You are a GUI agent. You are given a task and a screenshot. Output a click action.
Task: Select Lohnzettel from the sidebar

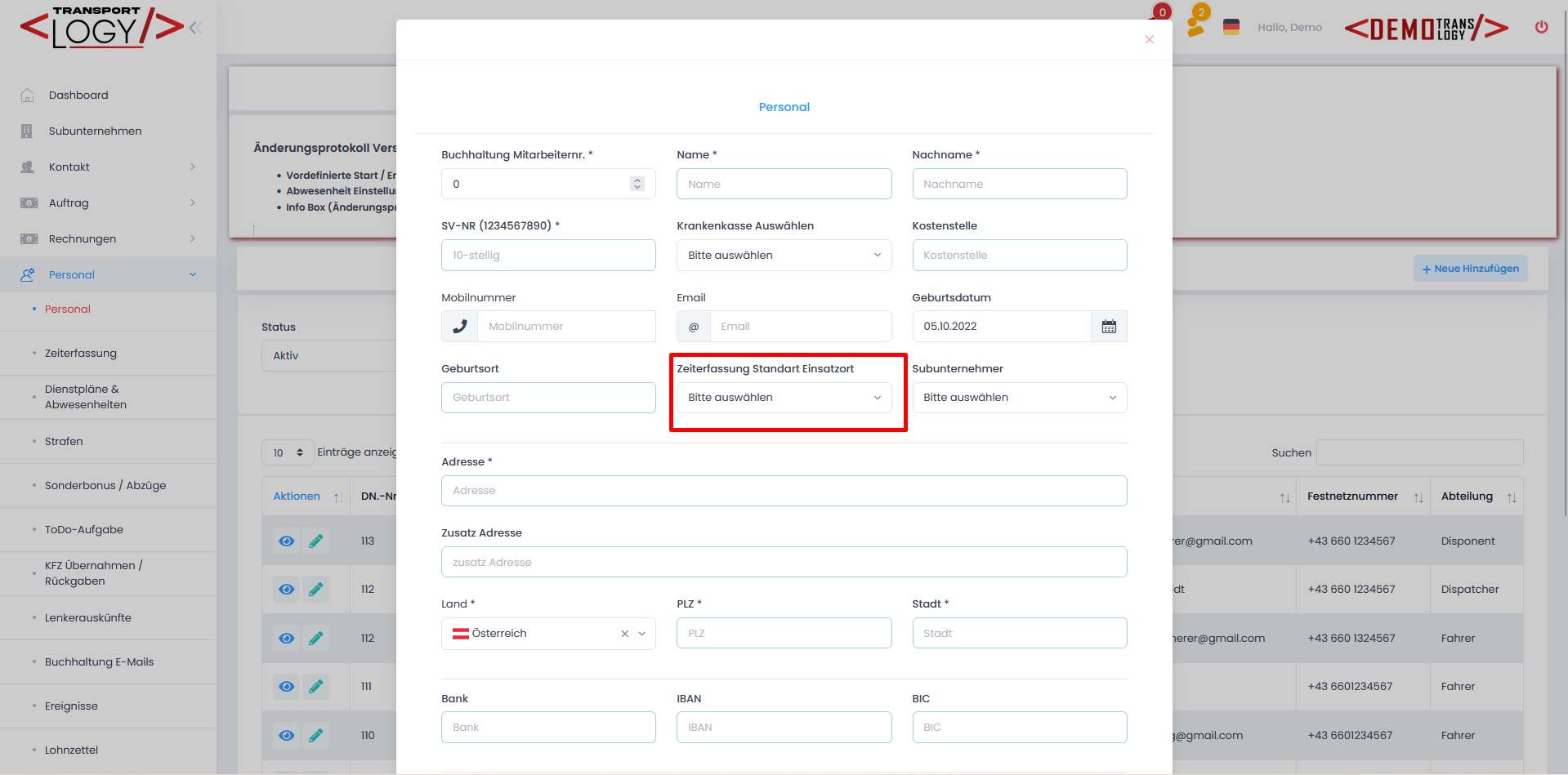(71, 750)
